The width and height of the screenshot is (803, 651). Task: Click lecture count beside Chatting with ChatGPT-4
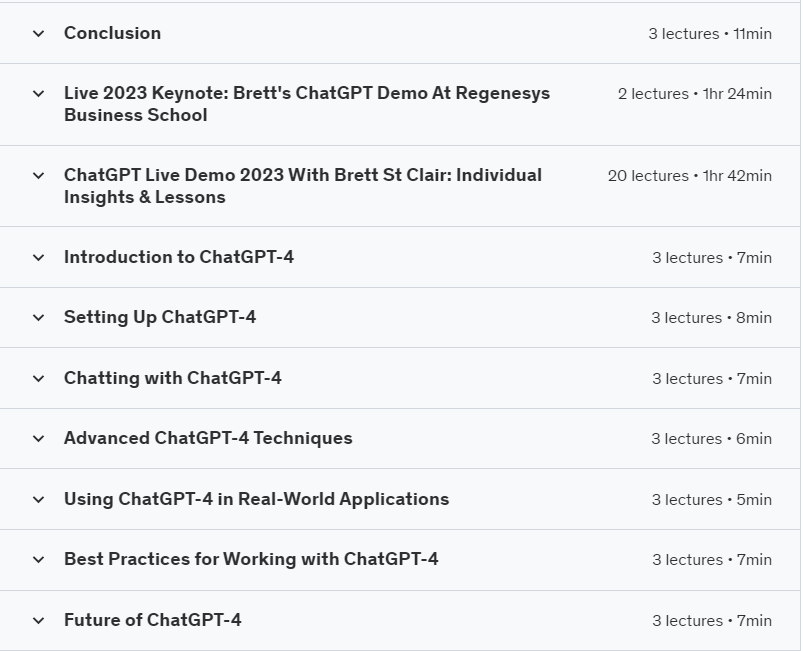click(712, 379)
